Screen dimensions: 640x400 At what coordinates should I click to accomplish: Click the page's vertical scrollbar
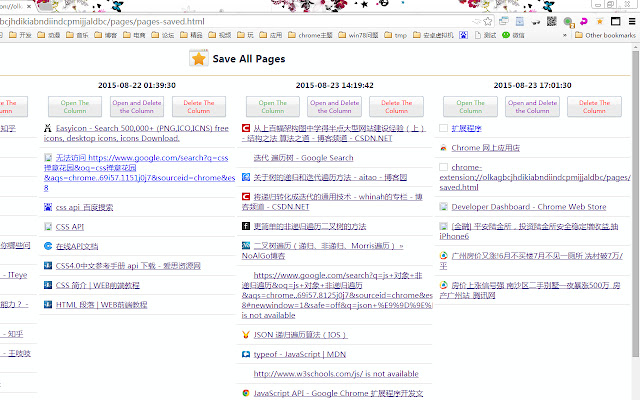tap(636, 204)
